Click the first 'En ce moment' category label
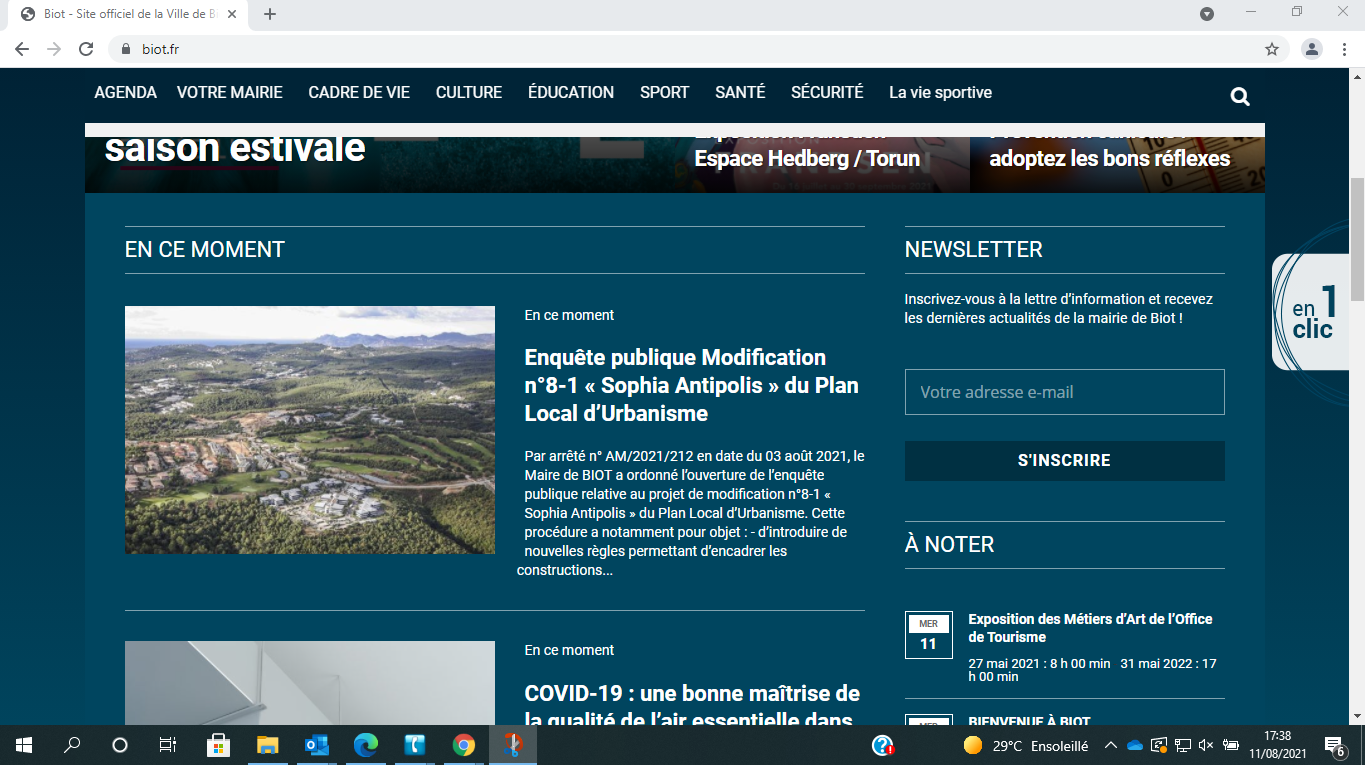1365x765 pixels. [569, 315]
